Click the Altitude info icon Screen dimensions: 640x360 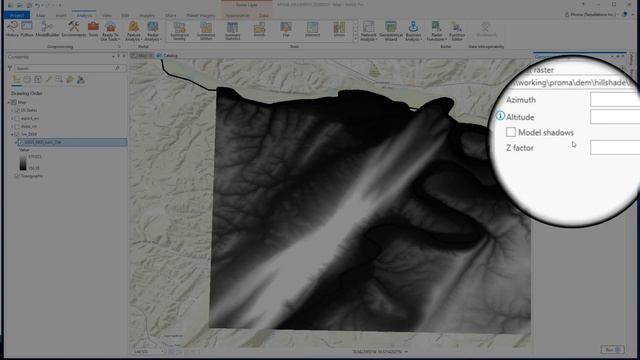pos(500,116)
